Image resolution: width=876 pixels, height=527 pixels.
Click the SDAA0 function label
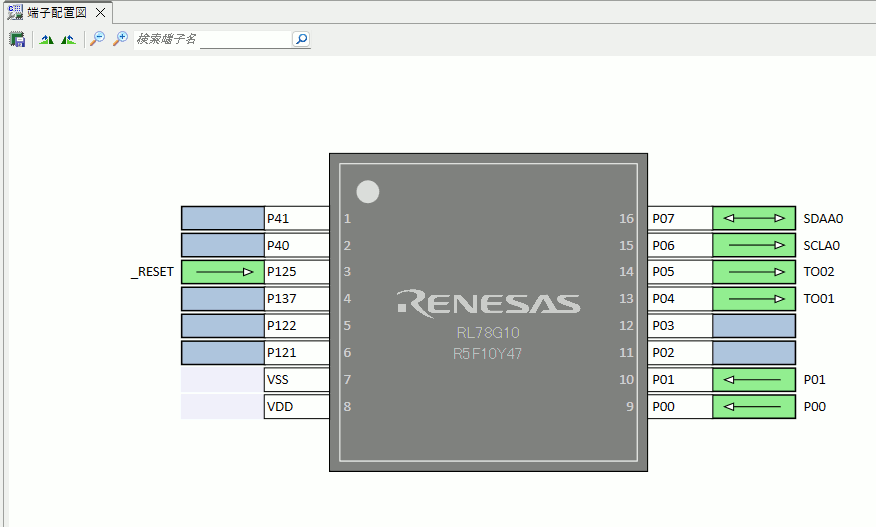pos(823,219)
